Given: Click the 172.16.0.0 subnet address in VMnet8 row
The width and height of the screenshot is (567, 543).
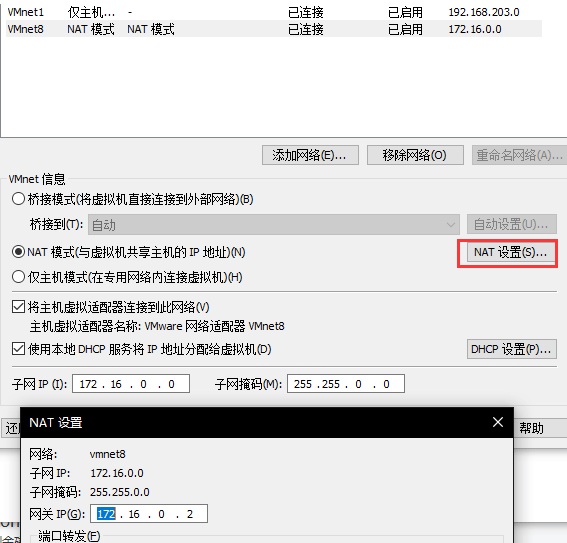Looking at the screenshot, I should point(475,29).
